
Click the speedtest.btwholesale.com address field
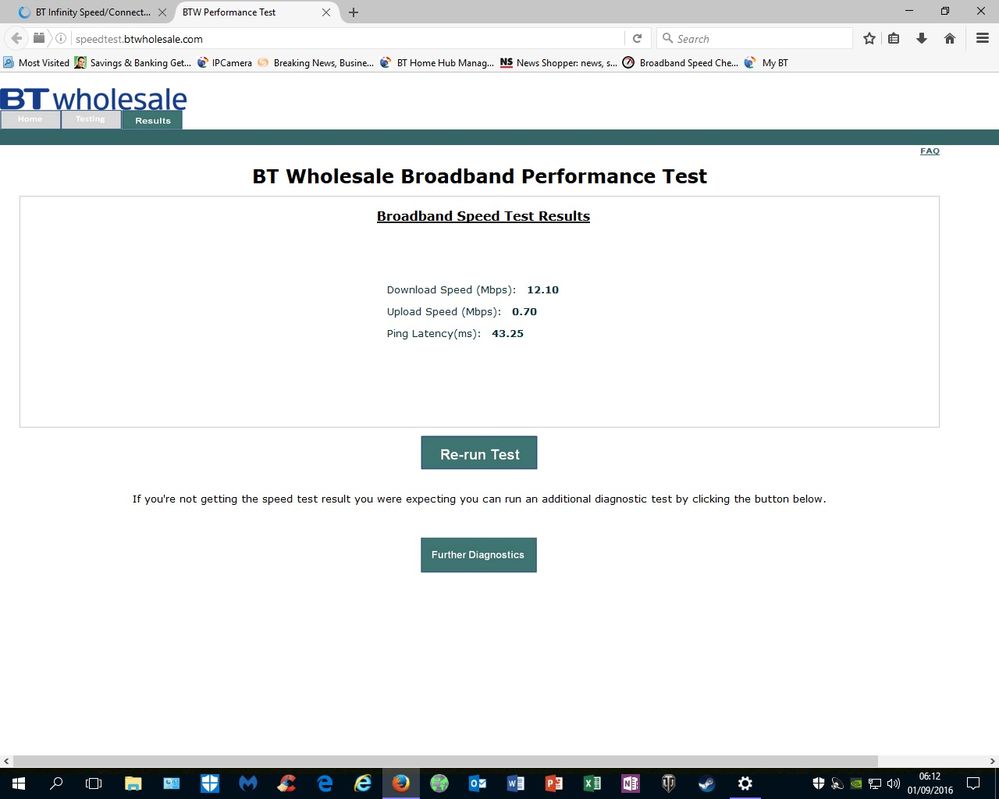(347, 39)
